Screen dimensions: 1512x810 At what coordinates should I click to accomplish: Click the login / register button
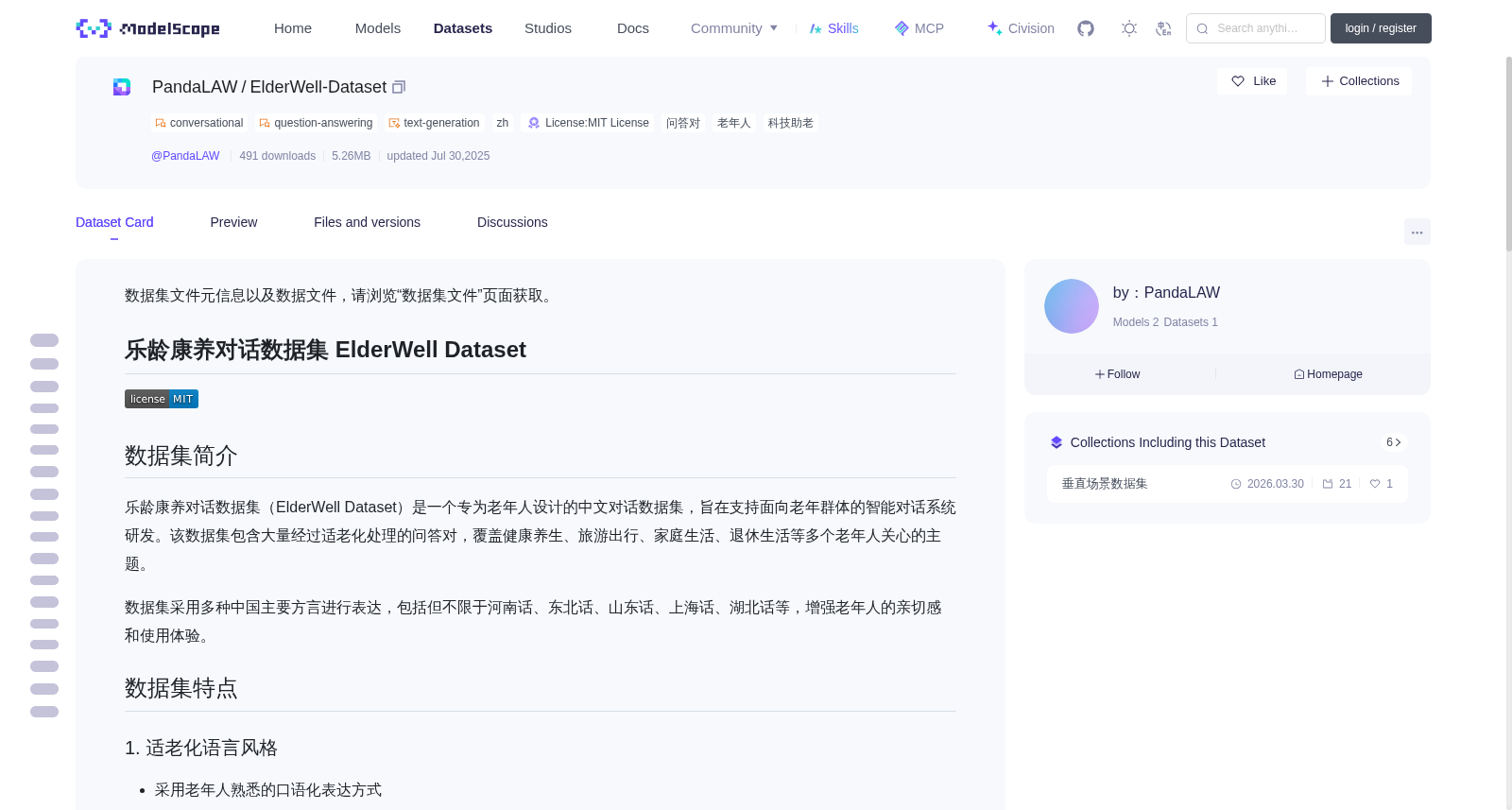click(1381, 28)
